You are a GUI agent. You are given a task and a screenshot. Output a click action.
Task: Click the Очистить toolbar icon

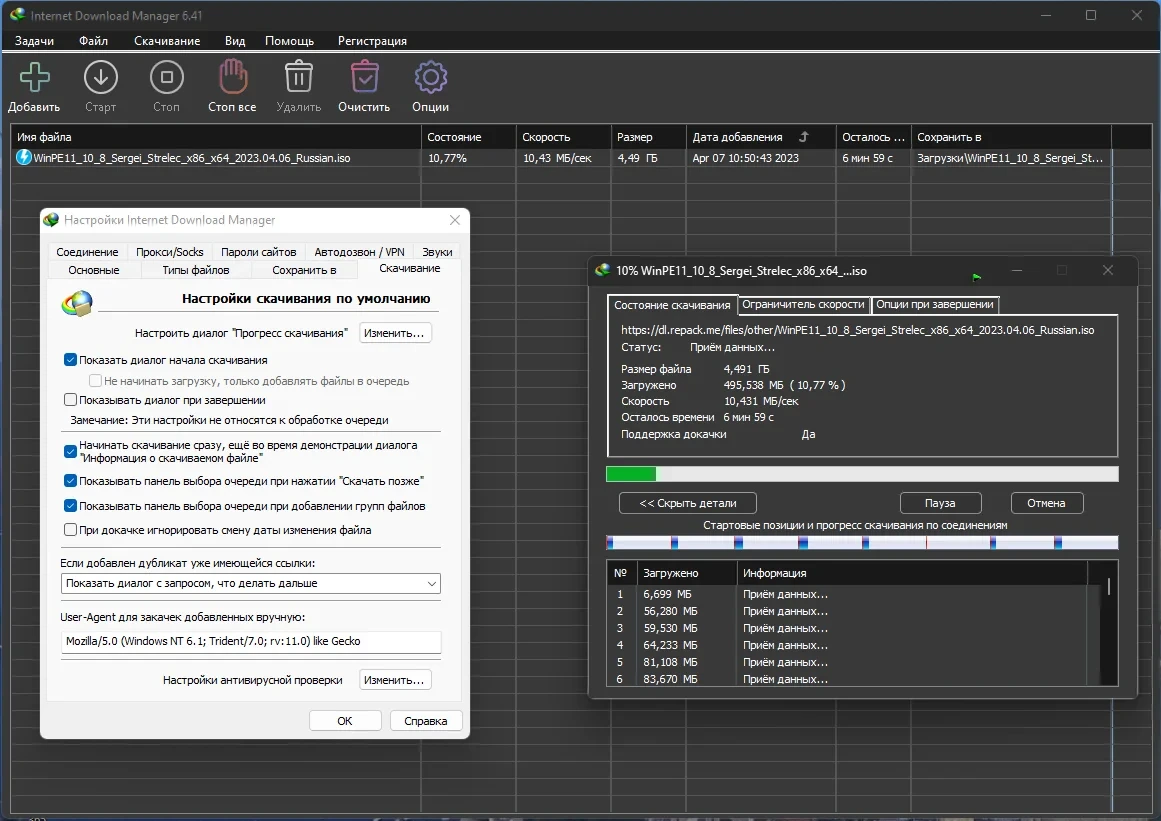pyautogui.click(x=364, y=77)
